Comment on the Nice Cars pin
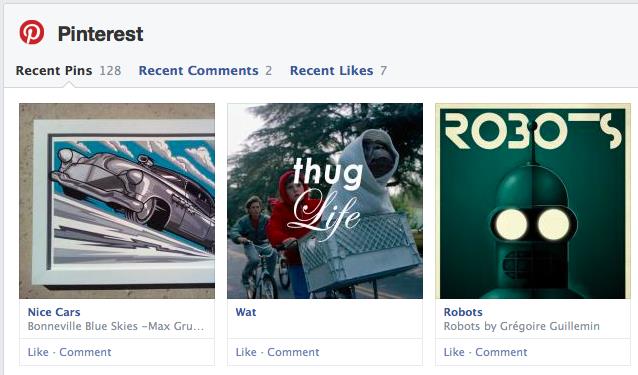This screenshot has width=638, height=375. coord(85,352)
